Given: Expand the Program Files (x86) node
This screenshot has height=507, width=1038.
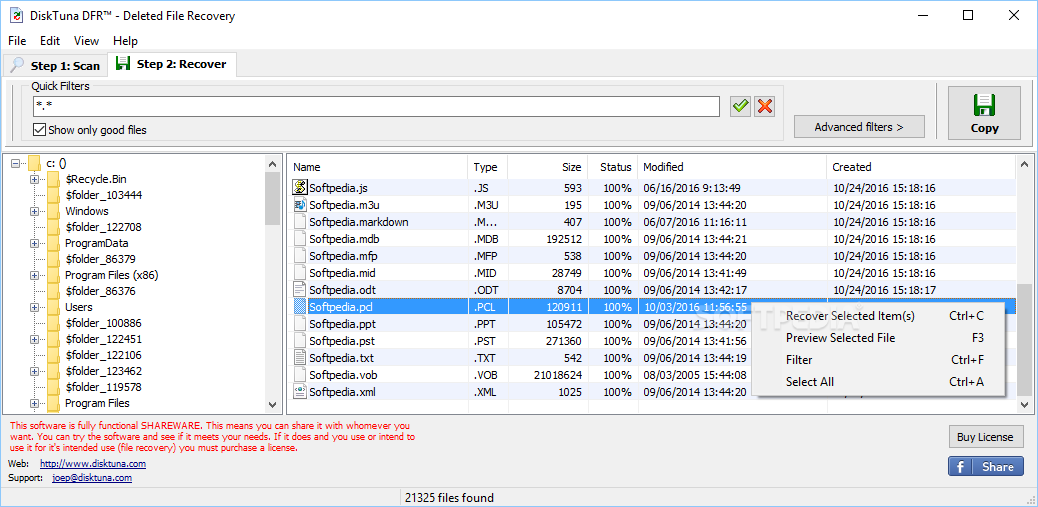Looking at the screenshot, I should pos(34,275).
